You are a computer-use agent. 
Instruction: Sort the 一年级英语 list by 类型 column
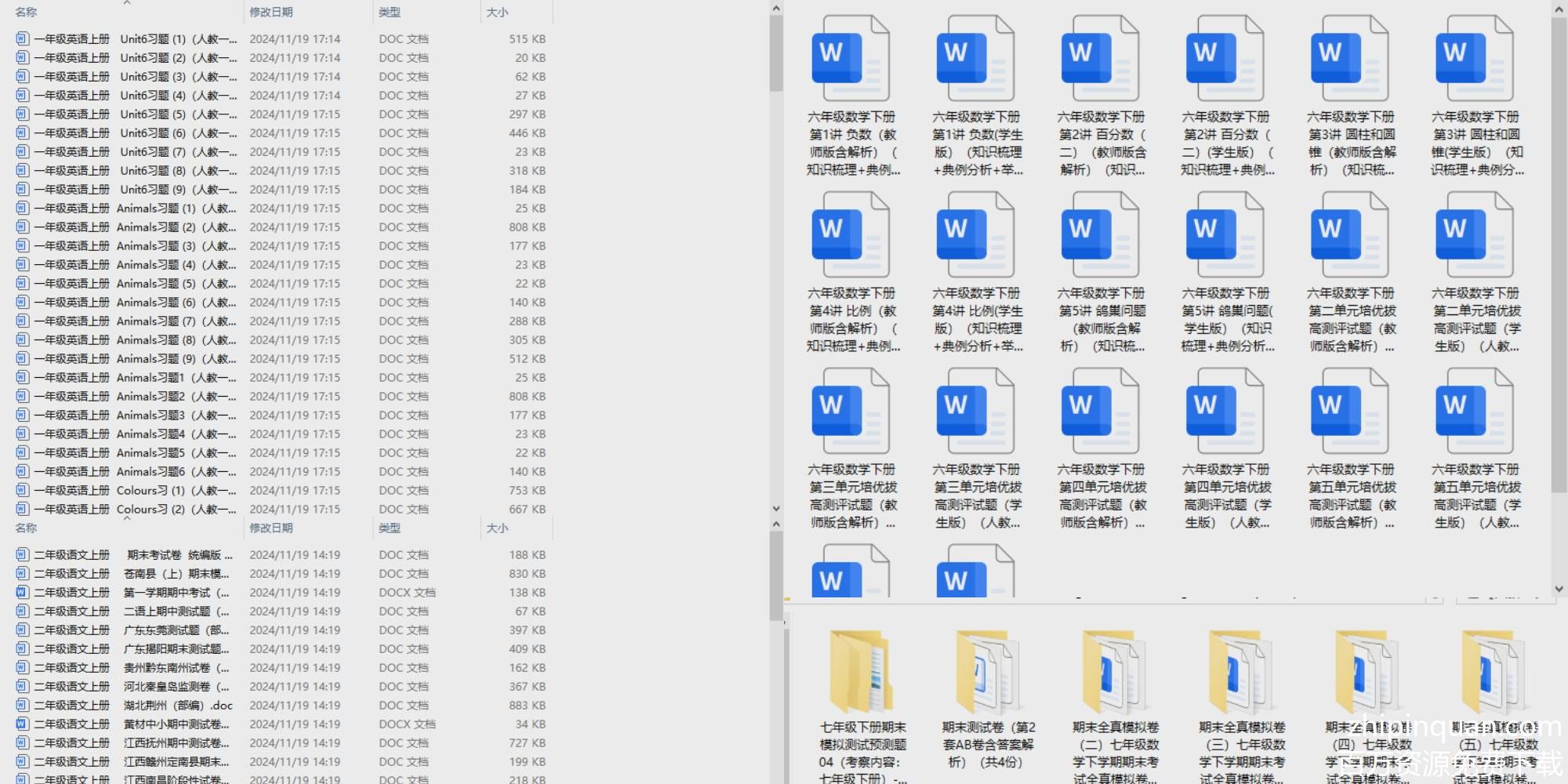point(390,12)
